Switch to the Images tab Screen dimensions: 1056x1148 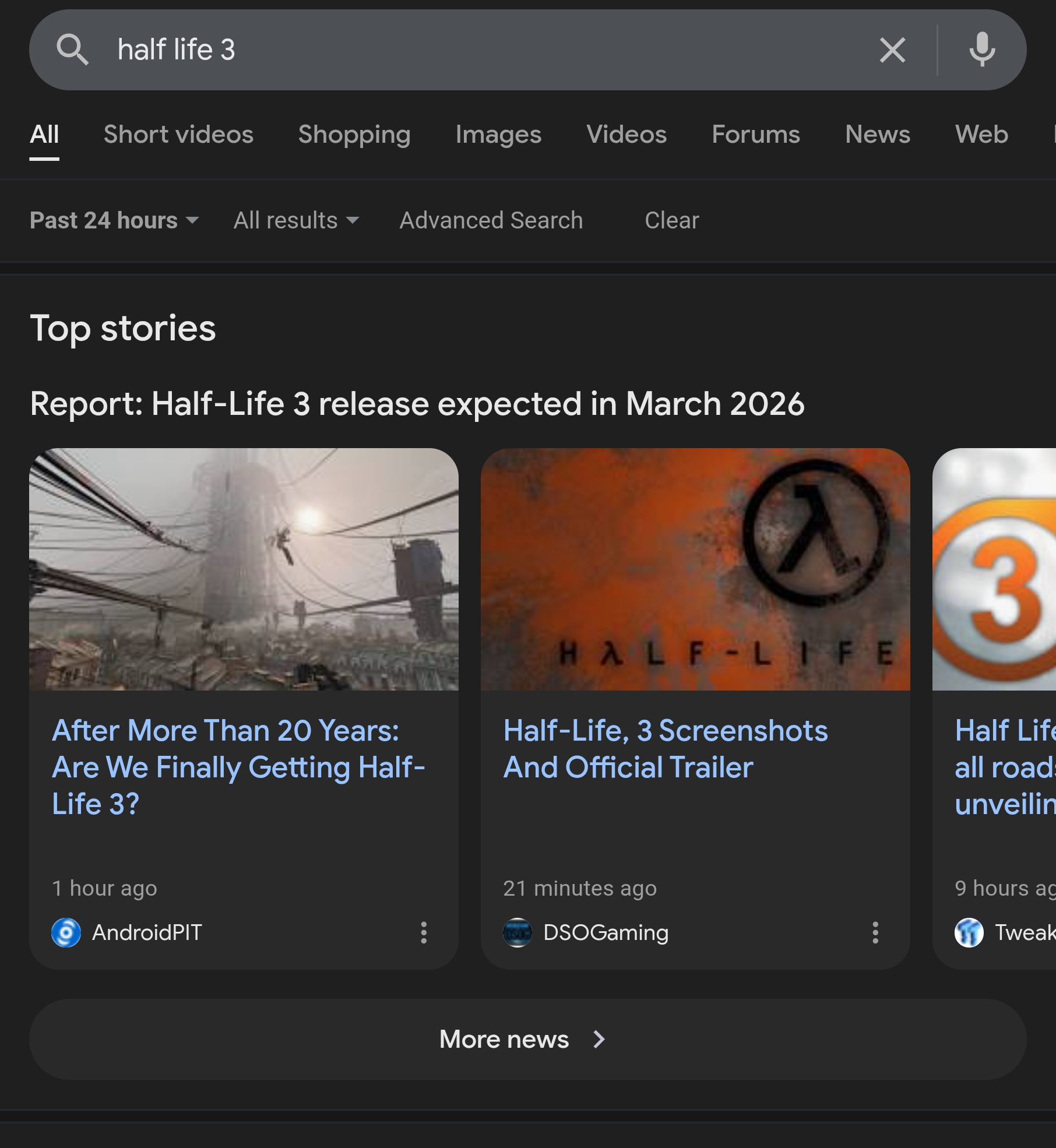click(x=498, y=135)
